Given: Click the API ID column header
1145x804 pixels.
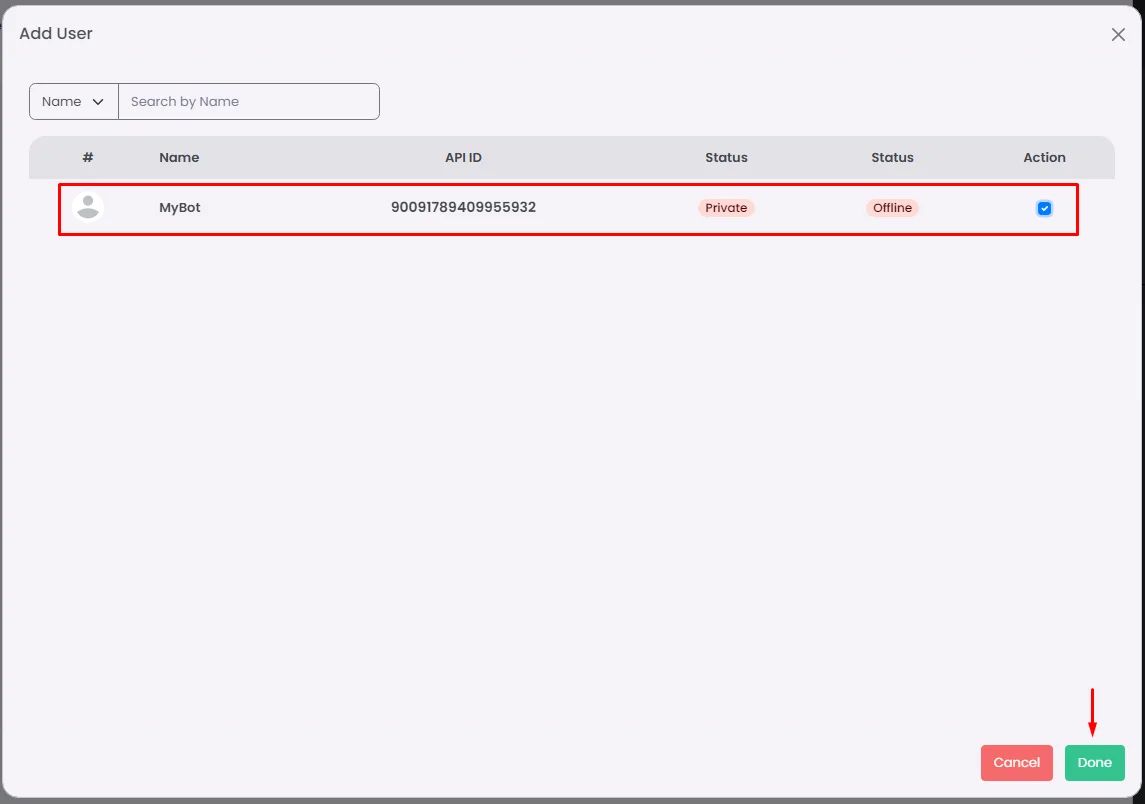Looking at the screenshot, I should click(463, 157).
